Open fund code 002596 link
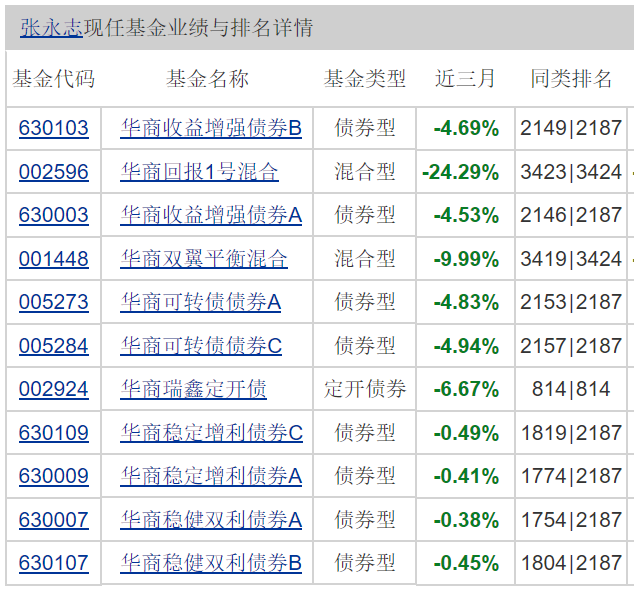Screen dimensions: 634x601 [54, 172]
